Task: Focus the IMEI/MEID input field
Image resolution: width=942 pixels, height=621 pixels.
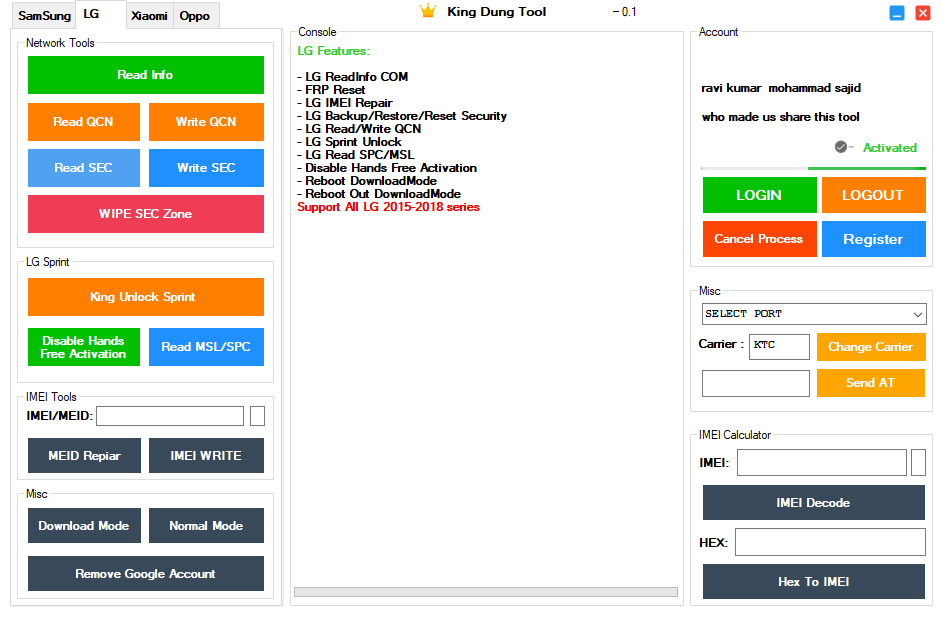Action: (169, 416)
